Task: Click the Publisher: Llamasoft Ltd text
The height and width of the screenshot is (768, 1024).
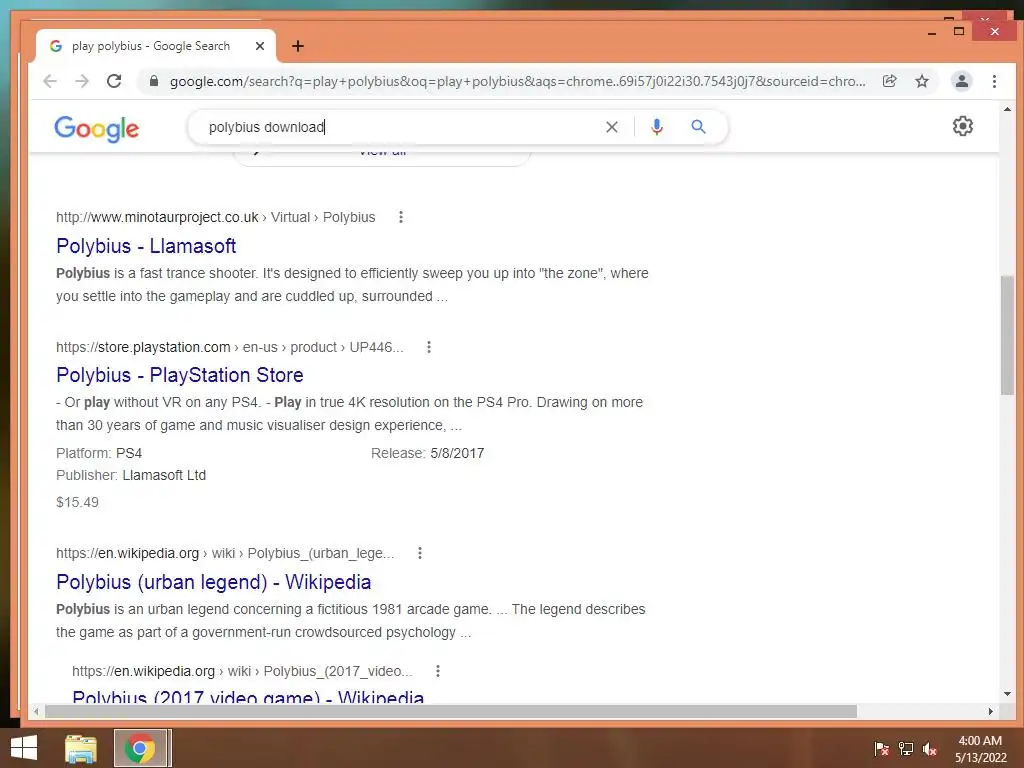Action: (131, 475)
